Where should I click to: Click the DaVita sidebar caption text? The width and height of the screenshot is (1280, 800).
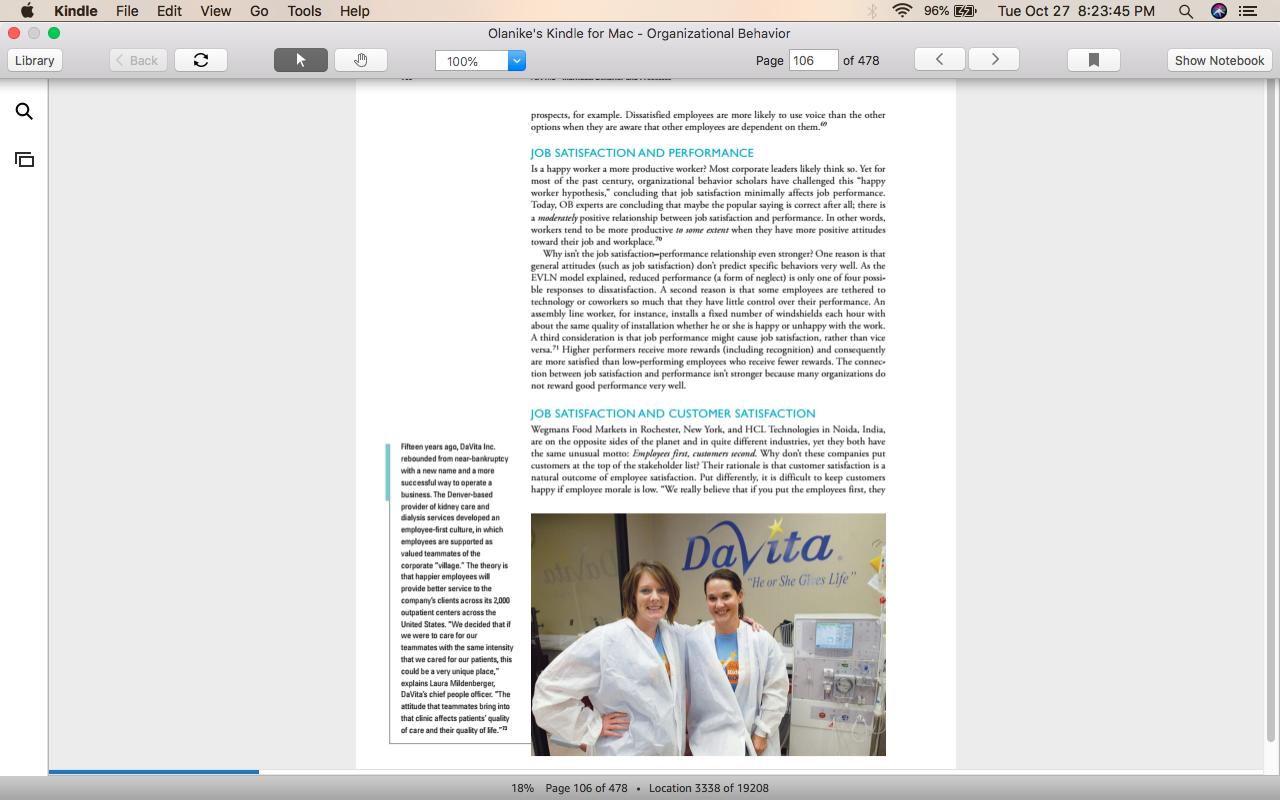tap(456, 588)
